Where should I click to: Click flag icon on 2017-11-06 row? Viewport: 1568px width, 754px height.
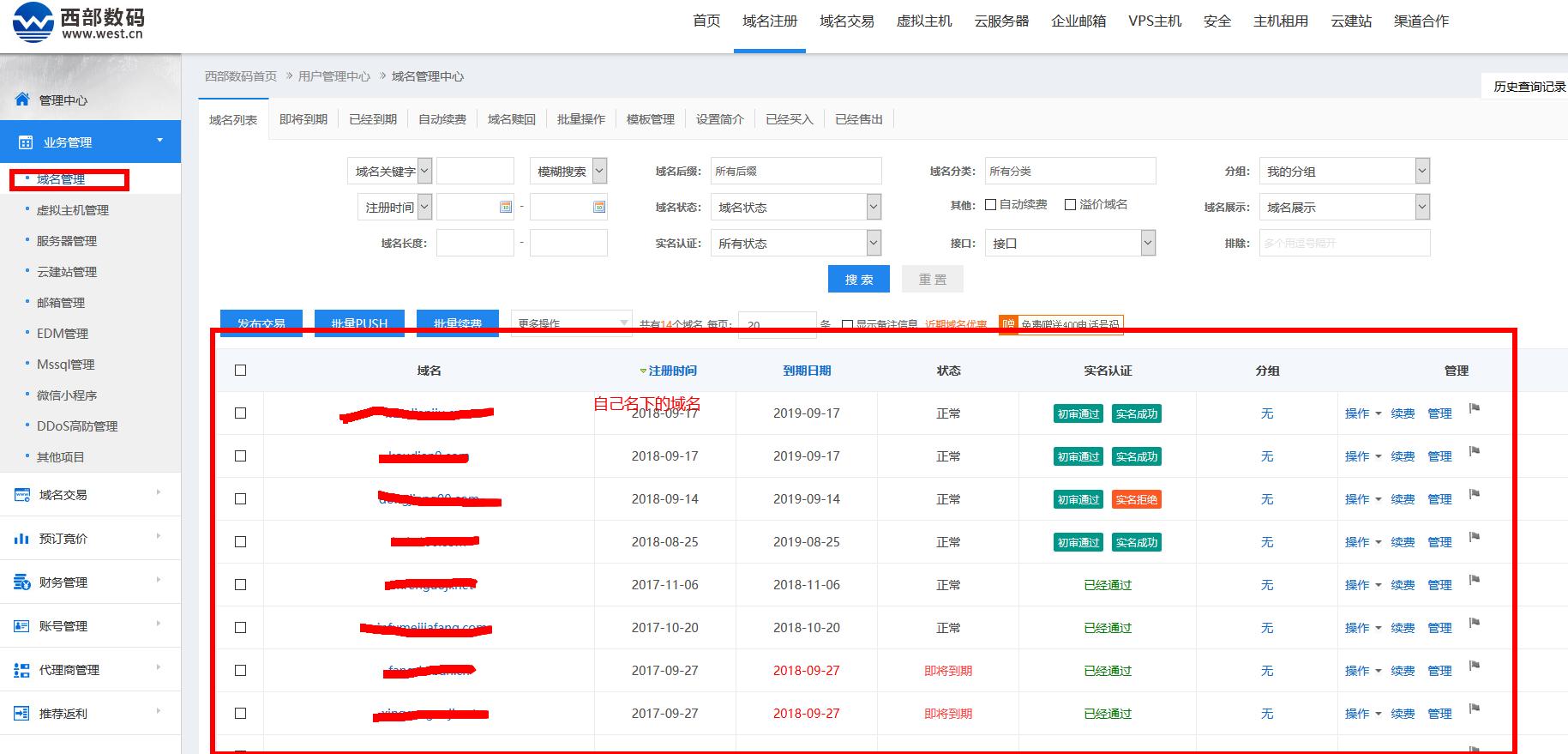click(1475, 580)
